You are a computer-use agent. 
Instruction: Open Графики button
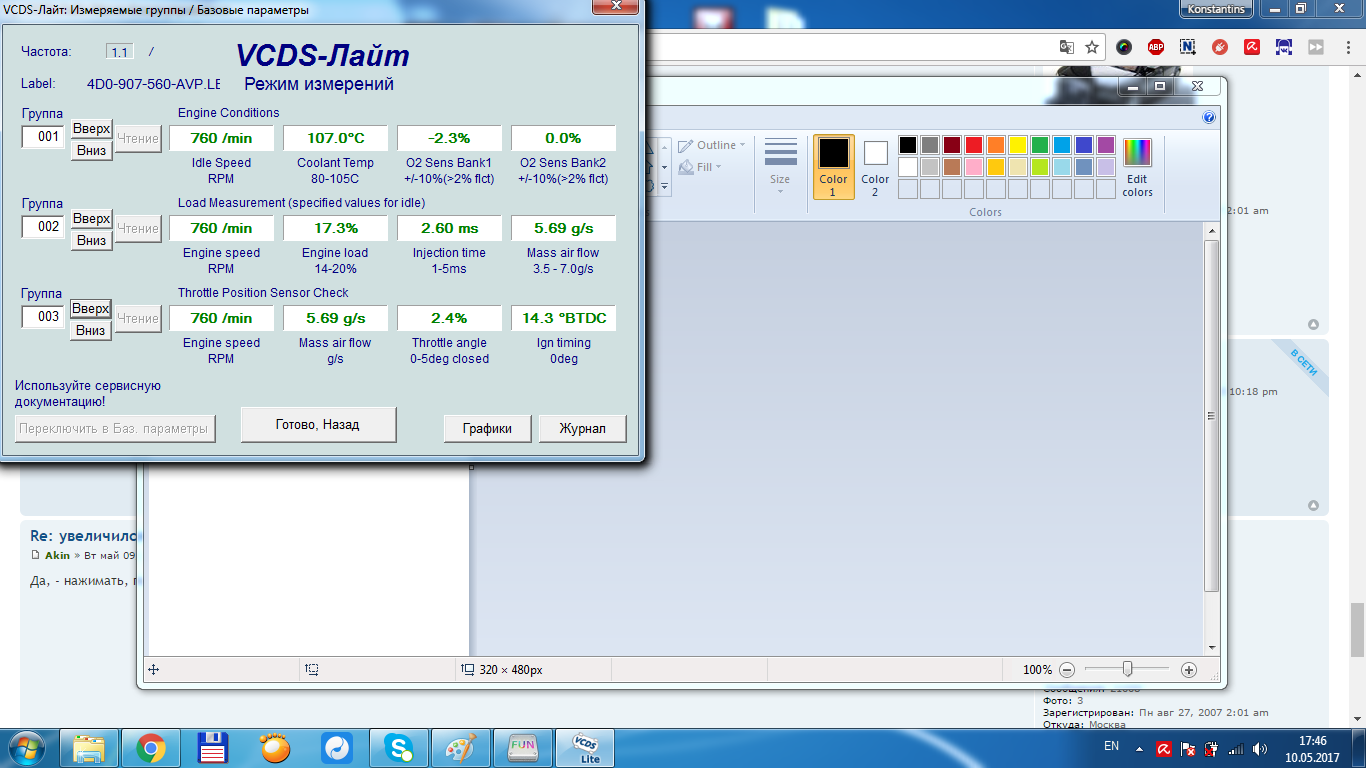[x=488, y=428]
